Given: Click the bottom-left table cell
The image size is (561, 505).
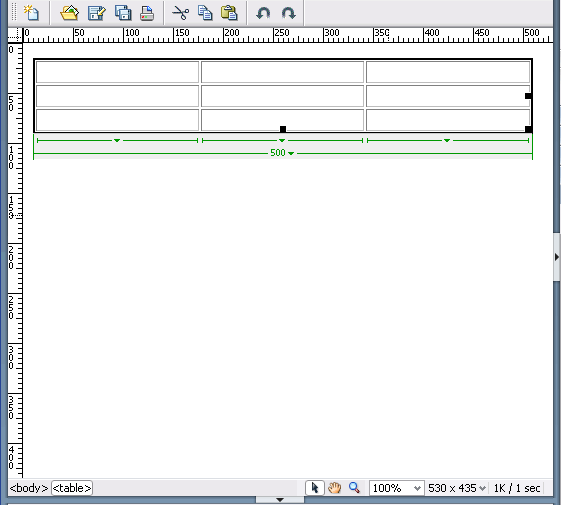Looking at the screenshot, I should click(117, 120).
